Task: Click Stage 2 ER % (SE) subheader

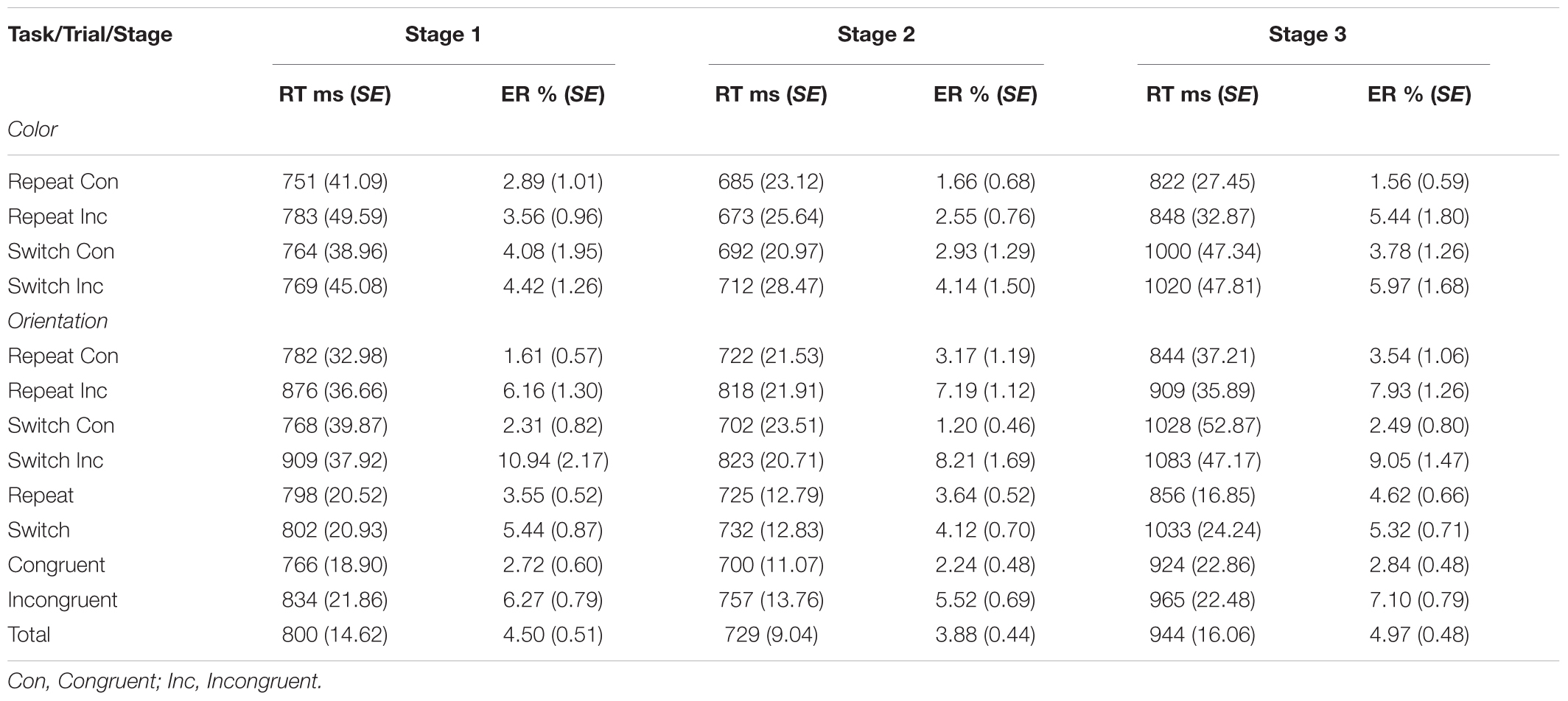Action: [x=985, y=94]
